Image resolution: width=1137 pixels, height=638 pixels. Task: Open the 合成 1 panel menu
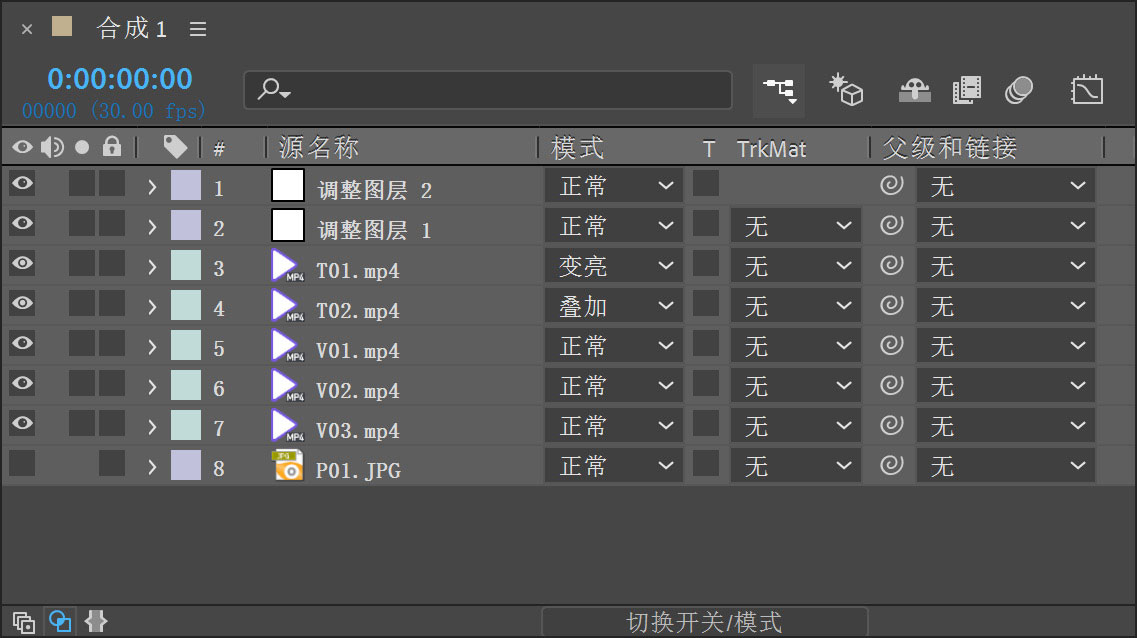(198, 29)
